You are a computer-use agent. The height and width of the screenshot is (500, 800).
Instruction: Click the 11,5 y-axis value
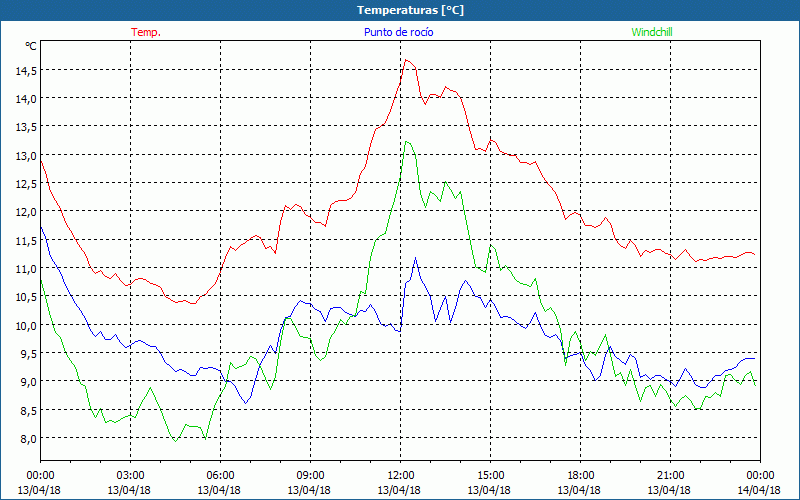(26, 240)
